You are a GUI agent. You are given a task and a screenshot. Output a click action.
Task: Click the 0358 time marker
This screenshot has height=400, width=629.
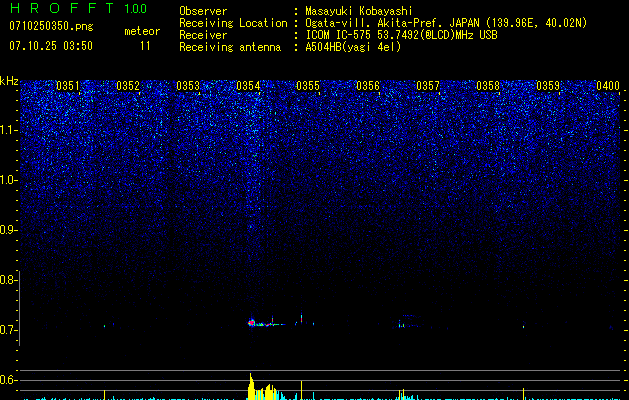[x=488, y=86]
